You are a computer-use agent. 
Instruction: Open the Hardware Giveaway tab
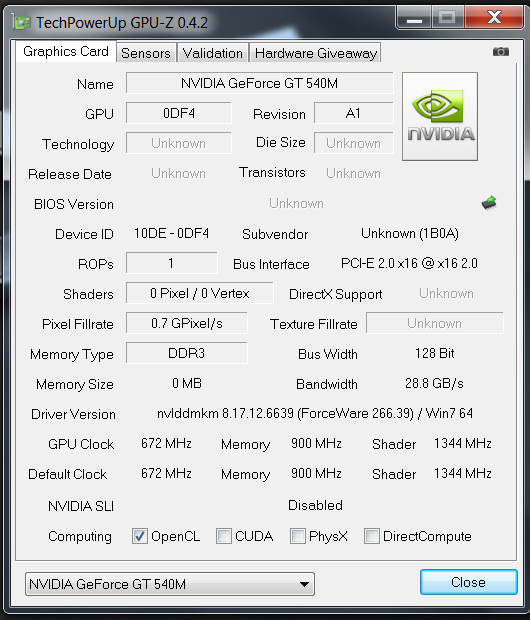pos(315,53)
